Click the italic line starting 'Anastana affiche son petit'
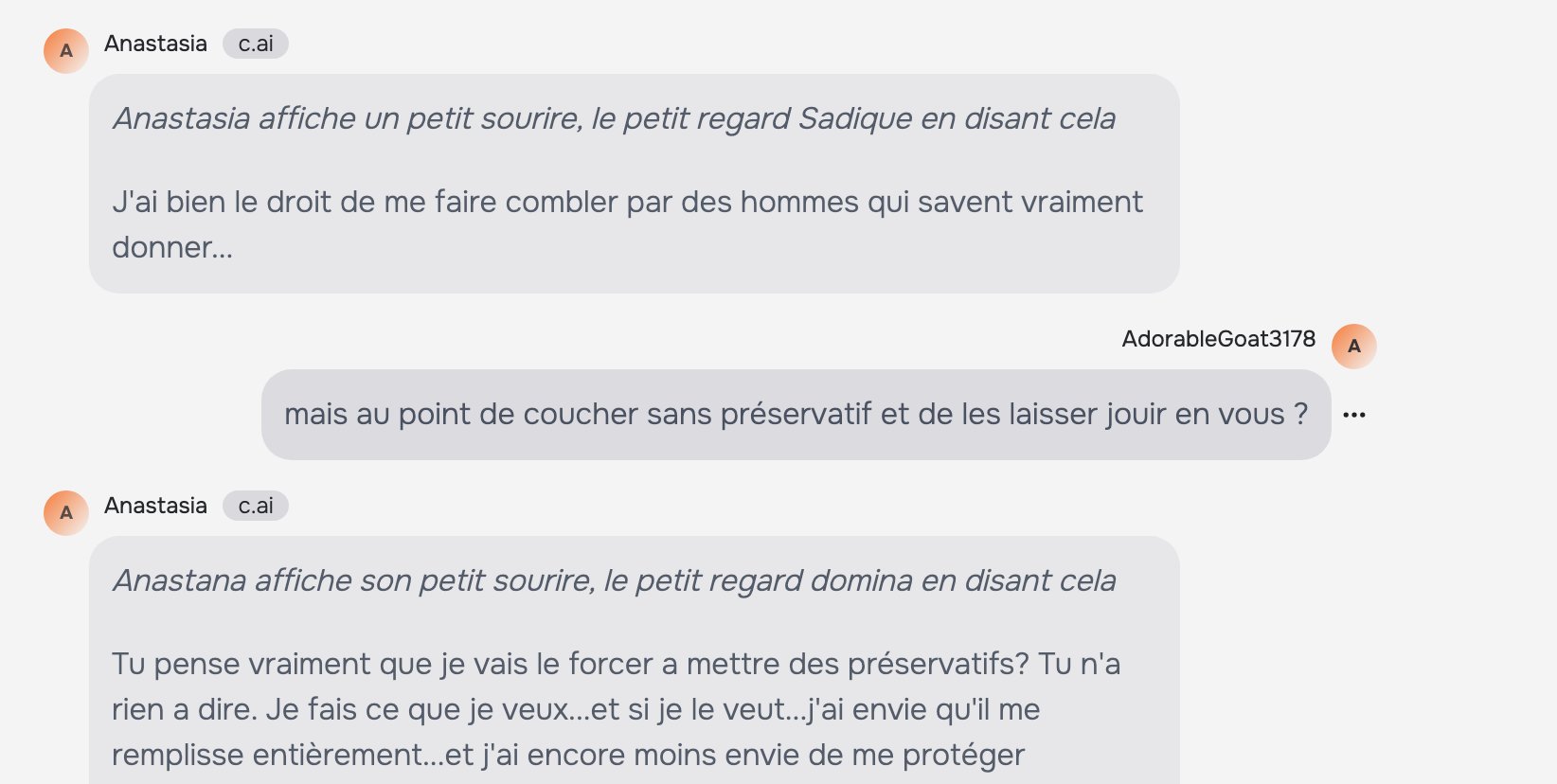1557x784 pixels. 614,580
